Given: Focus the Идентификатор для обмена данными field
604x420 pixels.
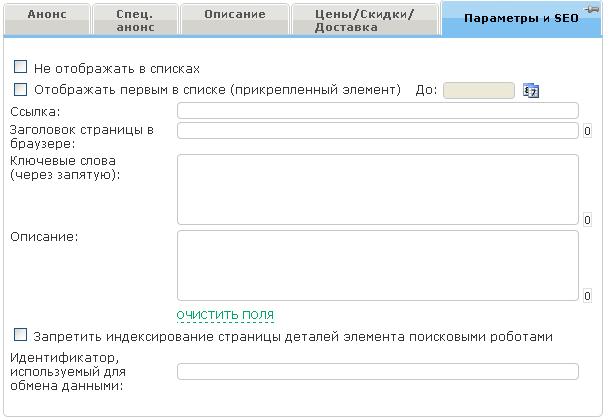Looking at the screenshot, I should (x=378, y=372).
